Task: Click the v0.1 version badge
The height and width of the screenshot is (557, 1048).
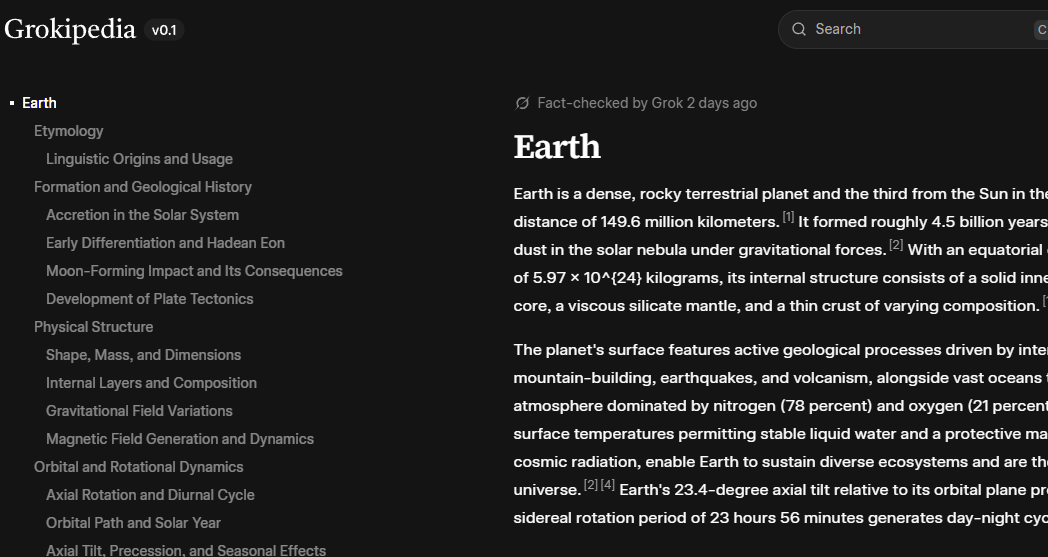Action: click(x=164, y=30)
